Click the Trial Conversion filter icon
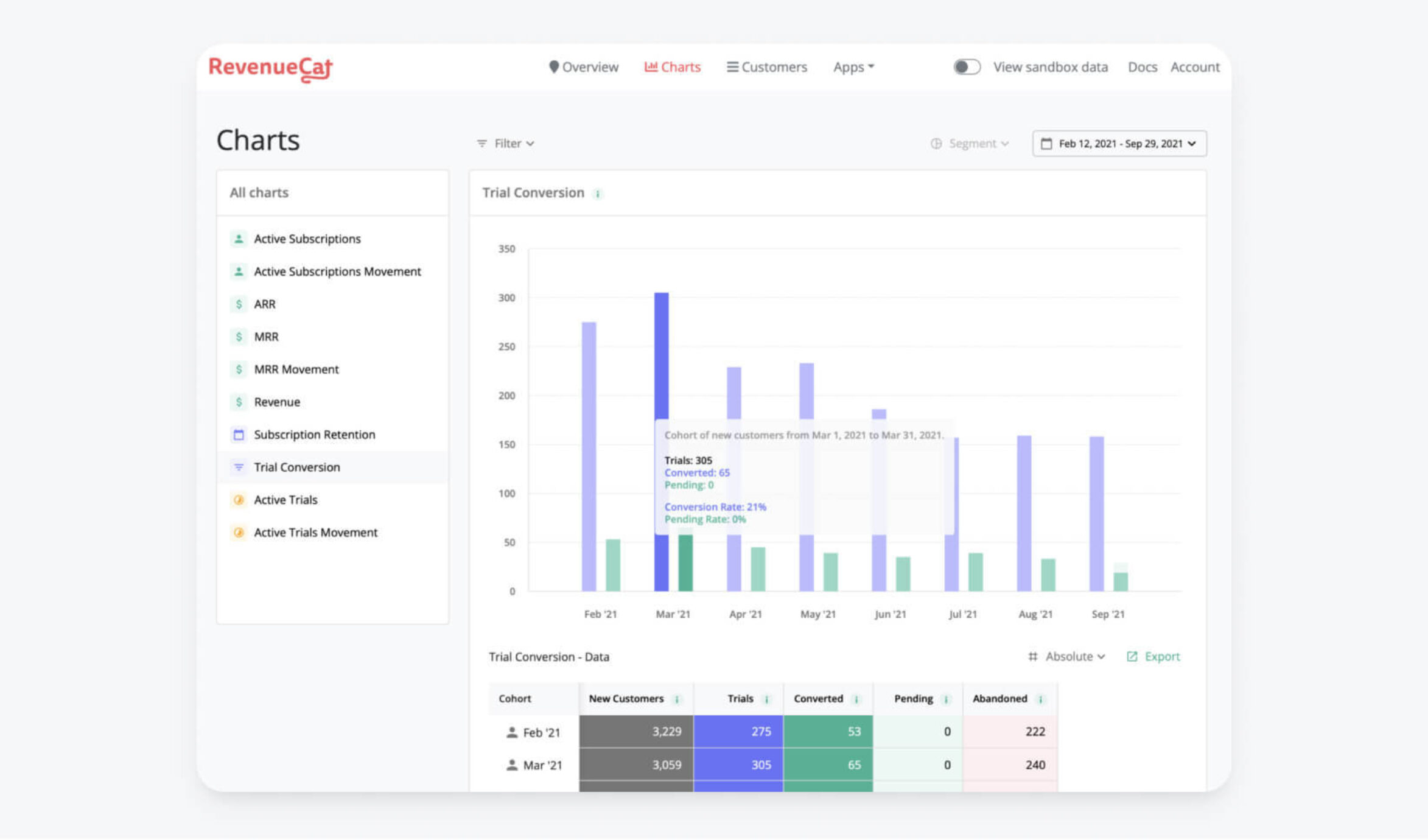Screen dimensions: 1428x840 click(x=238, y=467)
